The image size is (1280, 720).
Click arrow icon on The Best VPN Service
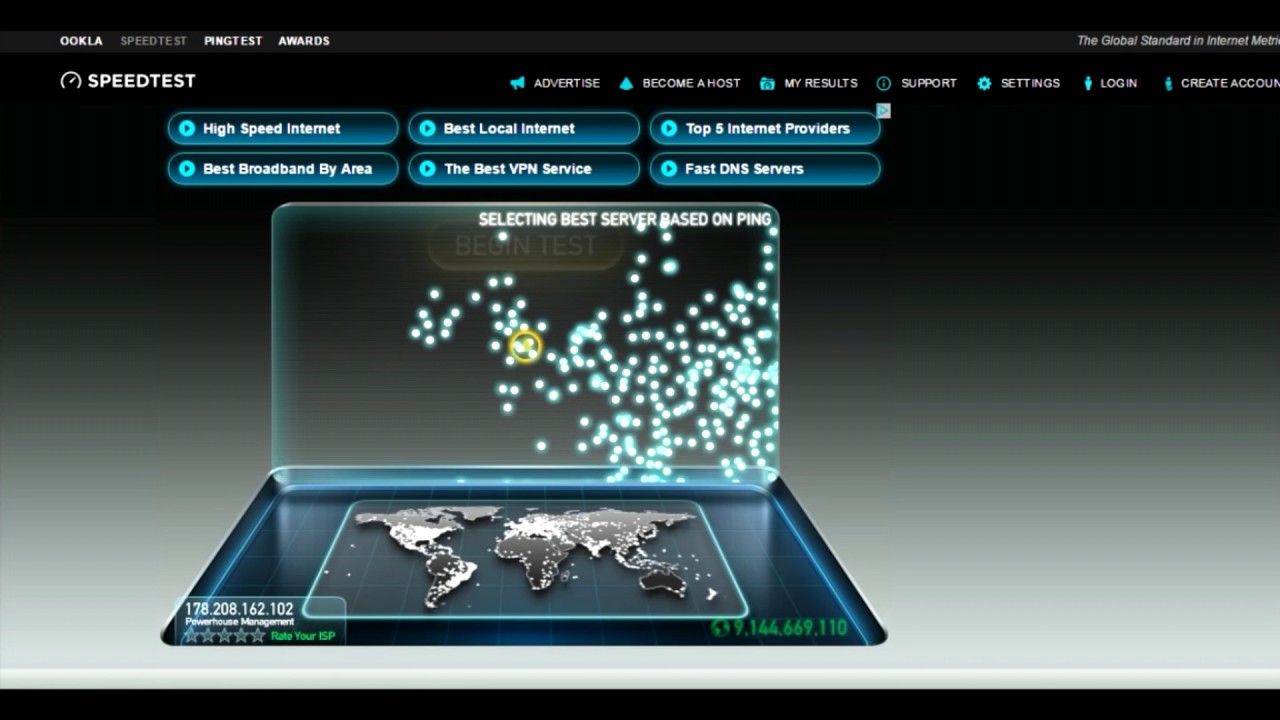point(427,169)
